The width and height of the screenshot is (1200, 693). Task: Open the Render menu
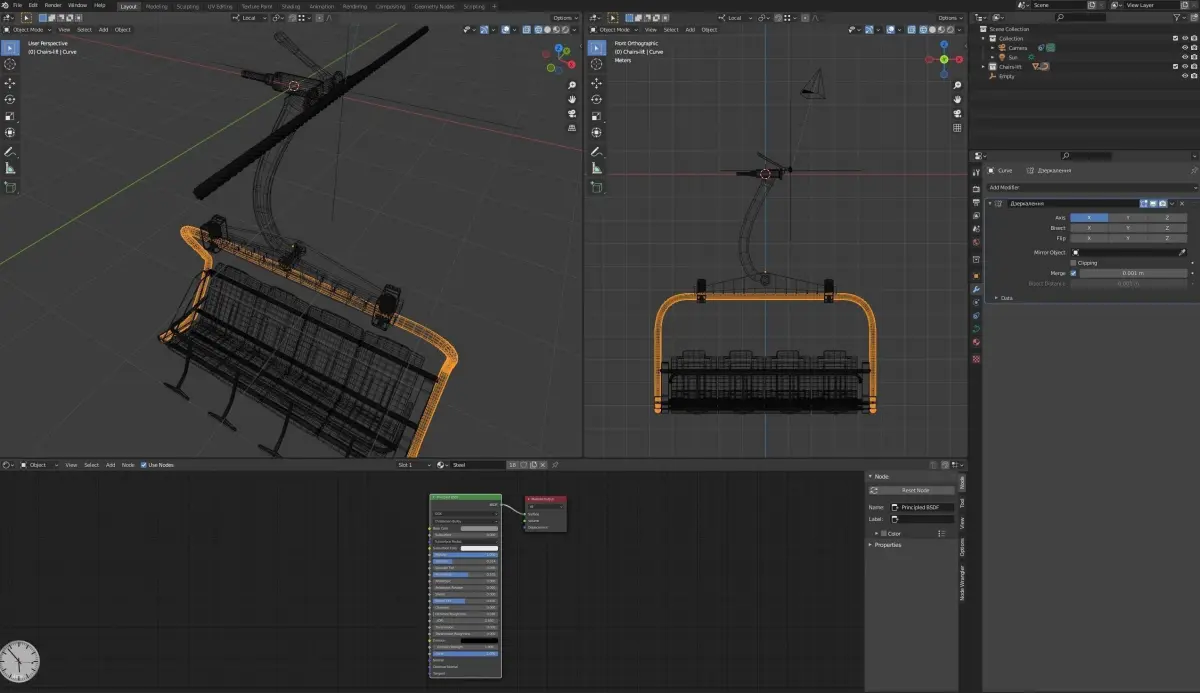[55, 5]
